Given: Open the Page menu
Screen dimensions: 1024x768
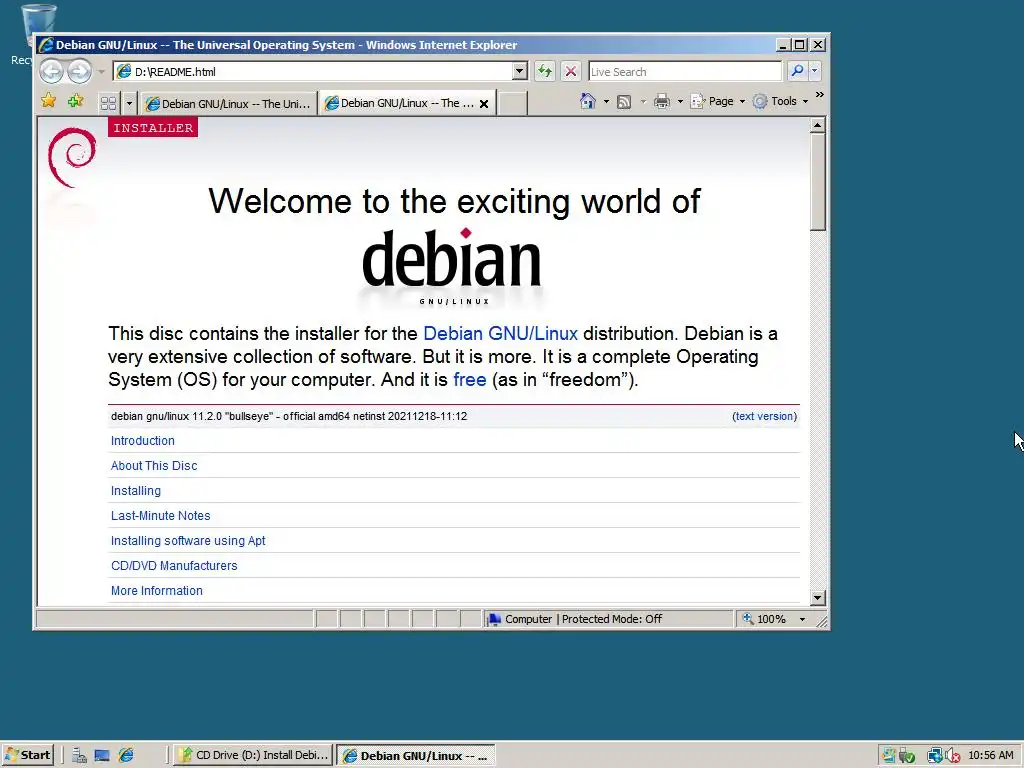Looking at the screenshot, I should point(718,101).
